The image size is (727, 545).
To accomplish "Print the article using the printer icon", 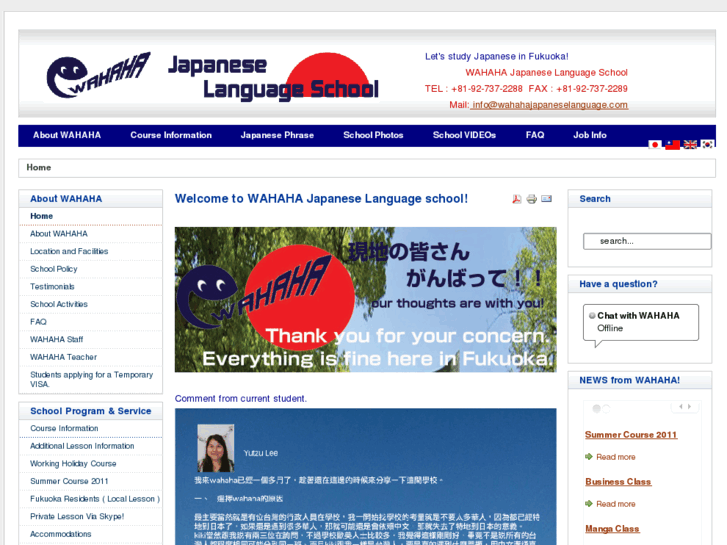I will point(531,199).
